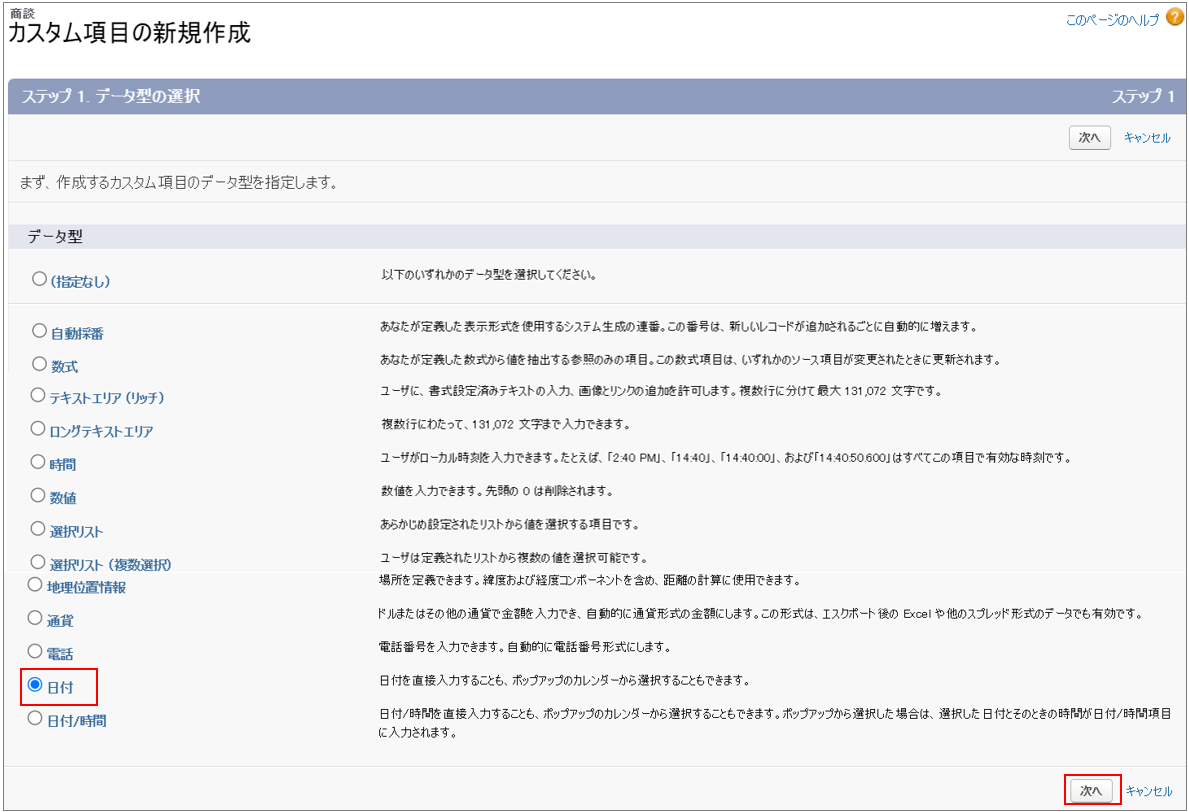Choose the ロングテキストエリア radio option
1189x812 pixels.
(x=40, y=429)
